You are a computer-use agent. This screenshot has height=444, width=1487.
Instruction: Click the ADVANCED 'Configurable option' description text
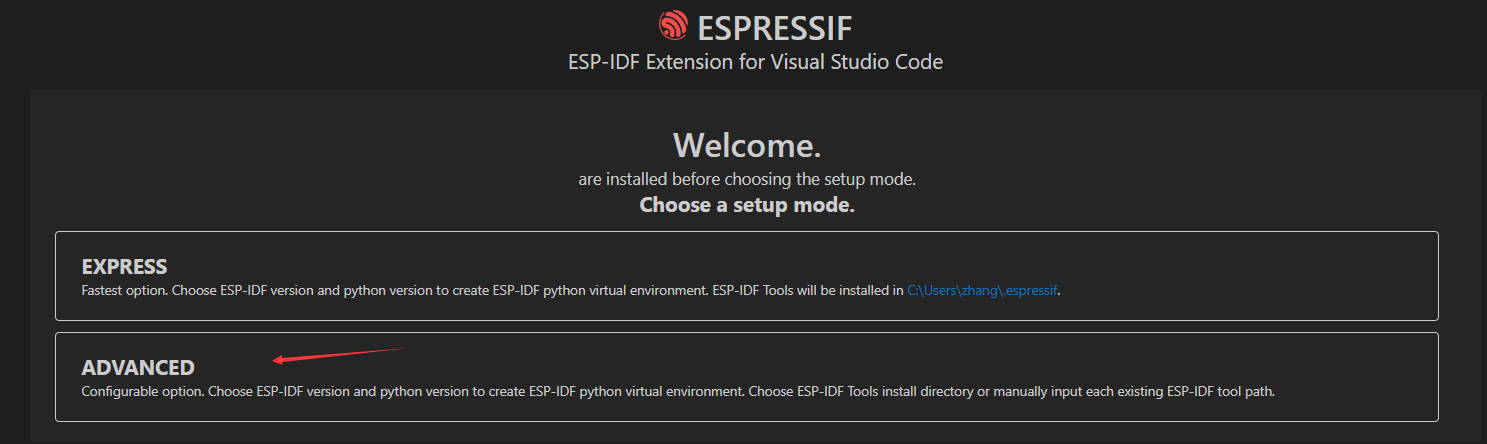[678, 391]
